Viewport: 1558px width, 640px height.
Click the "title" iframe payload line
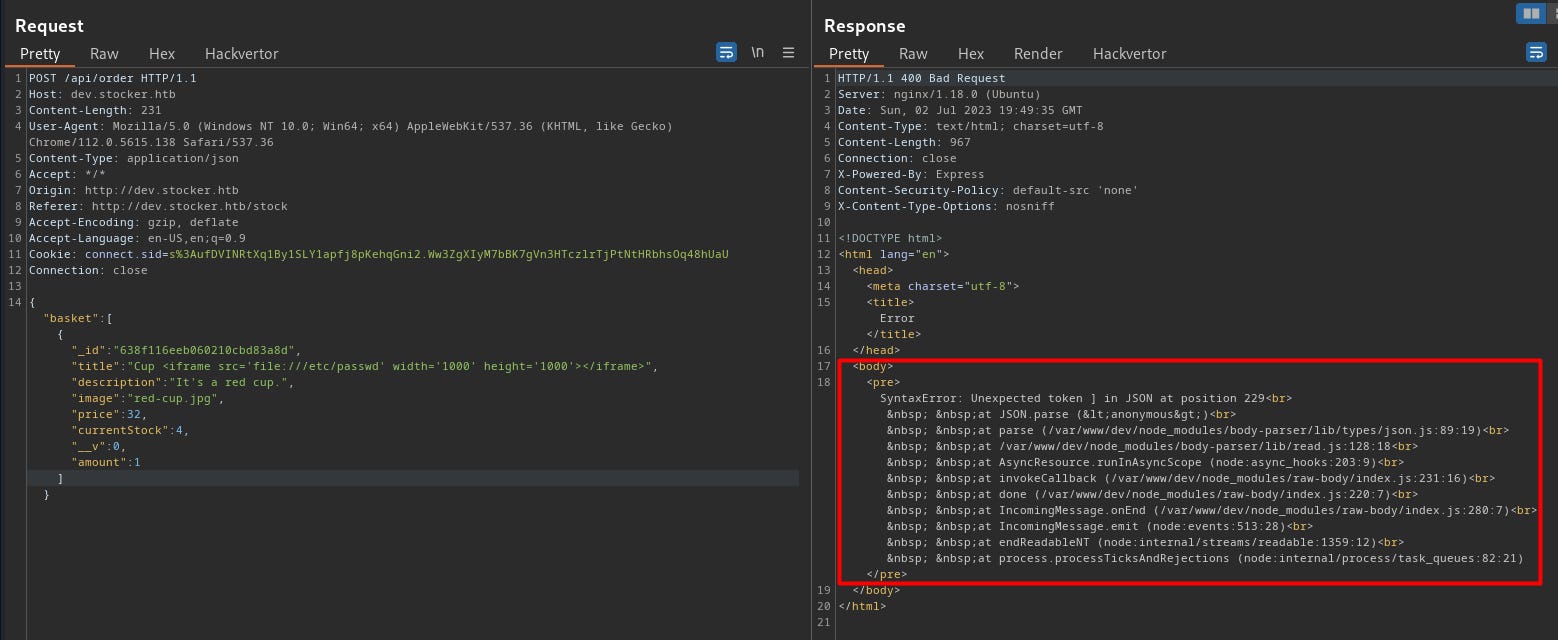[x=365, y=366]
